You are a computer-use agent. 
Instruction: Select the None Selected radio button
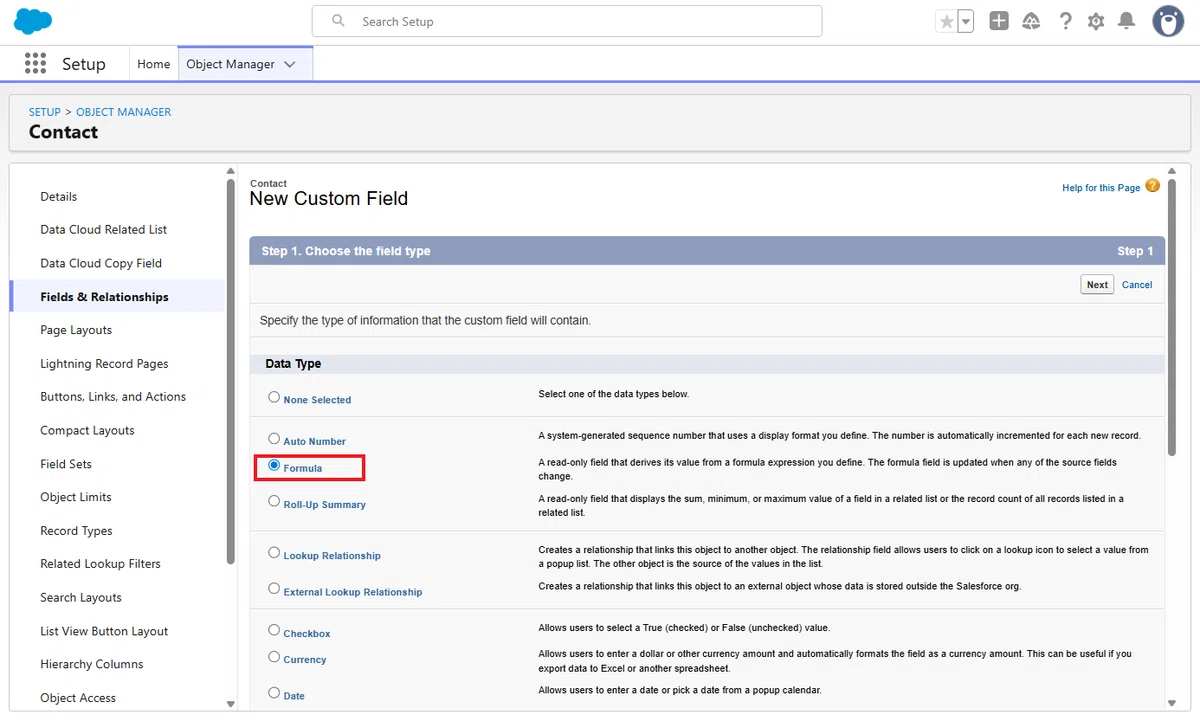pyautogui.click(x=274, y=397)
